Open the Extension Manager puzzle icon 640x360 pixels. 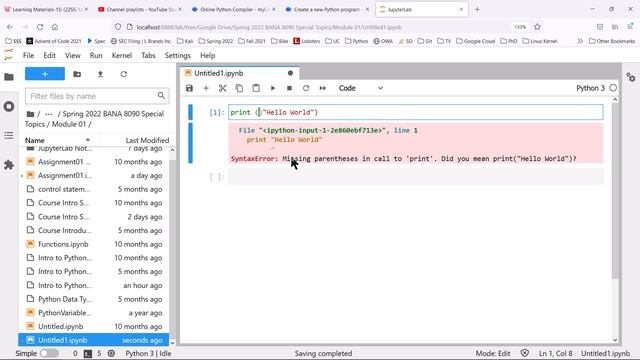9,165
